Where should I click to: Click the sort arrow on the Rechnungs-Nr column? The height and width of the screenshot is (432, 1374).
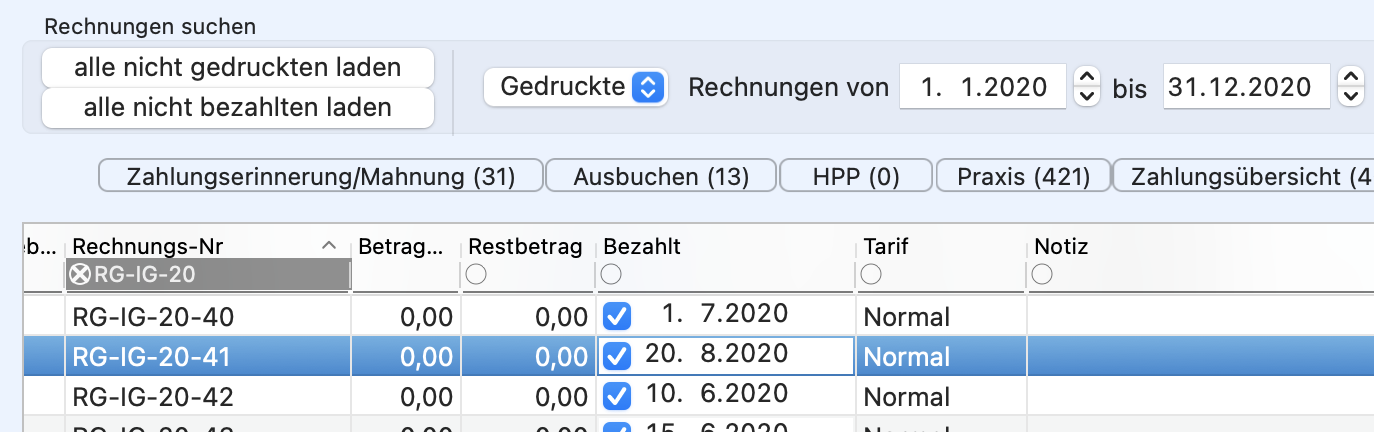(x=330, y=246)
